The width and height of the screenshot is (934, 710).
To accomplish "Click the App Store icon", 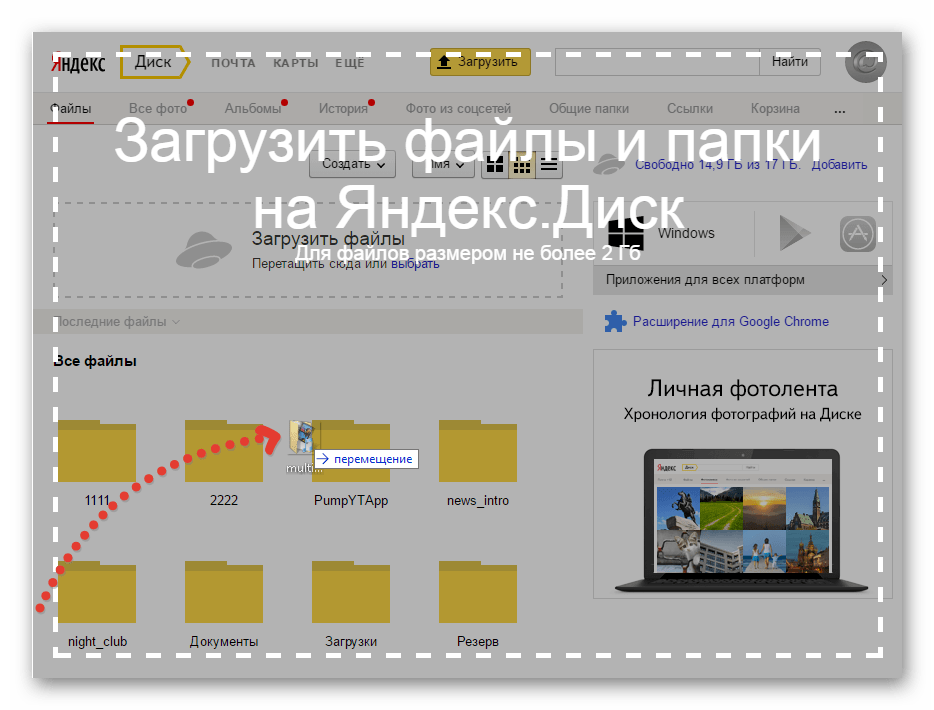I will [857, 233].
